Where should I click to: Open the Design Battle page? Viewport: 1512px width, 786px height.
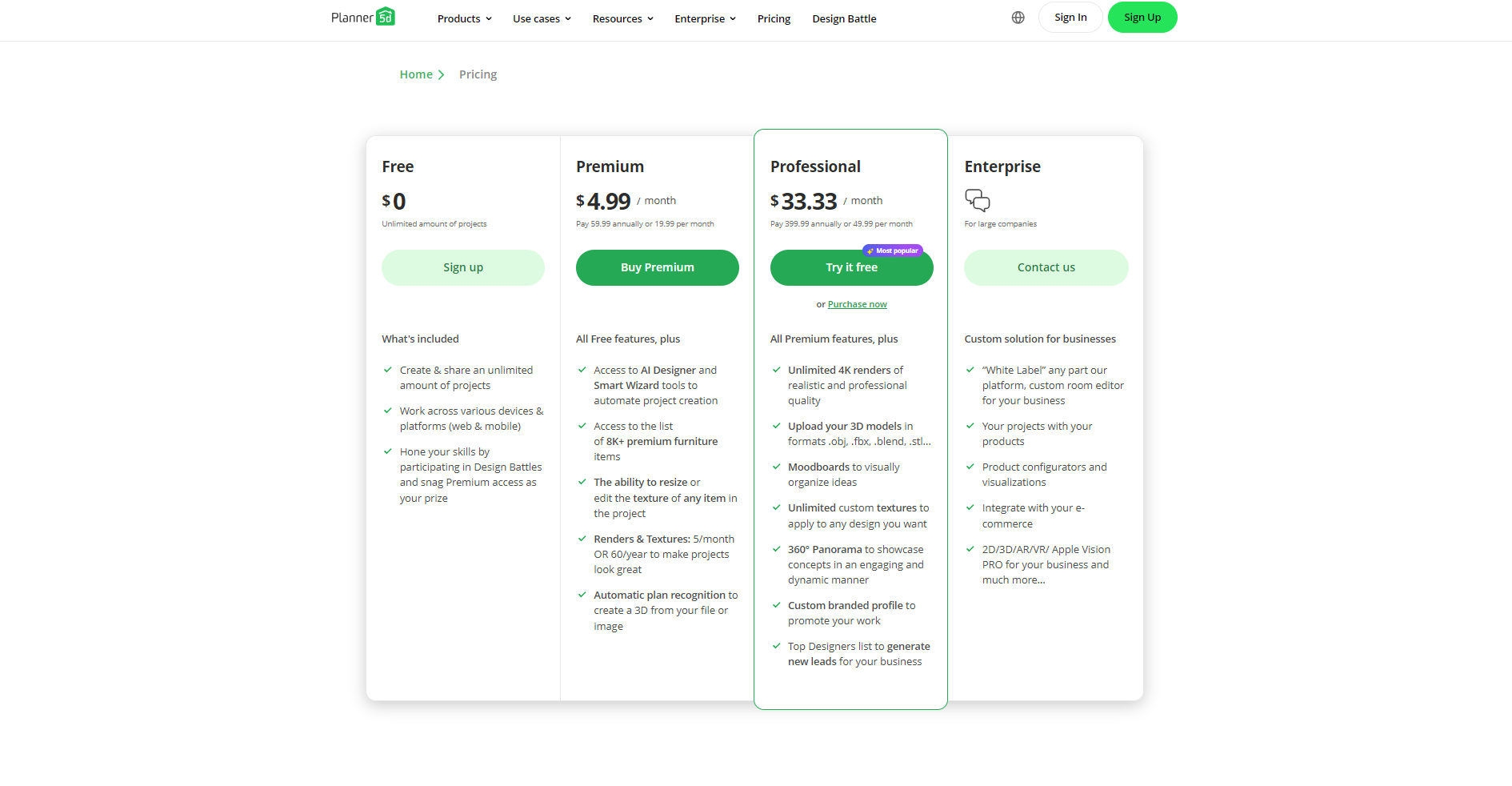844,18
